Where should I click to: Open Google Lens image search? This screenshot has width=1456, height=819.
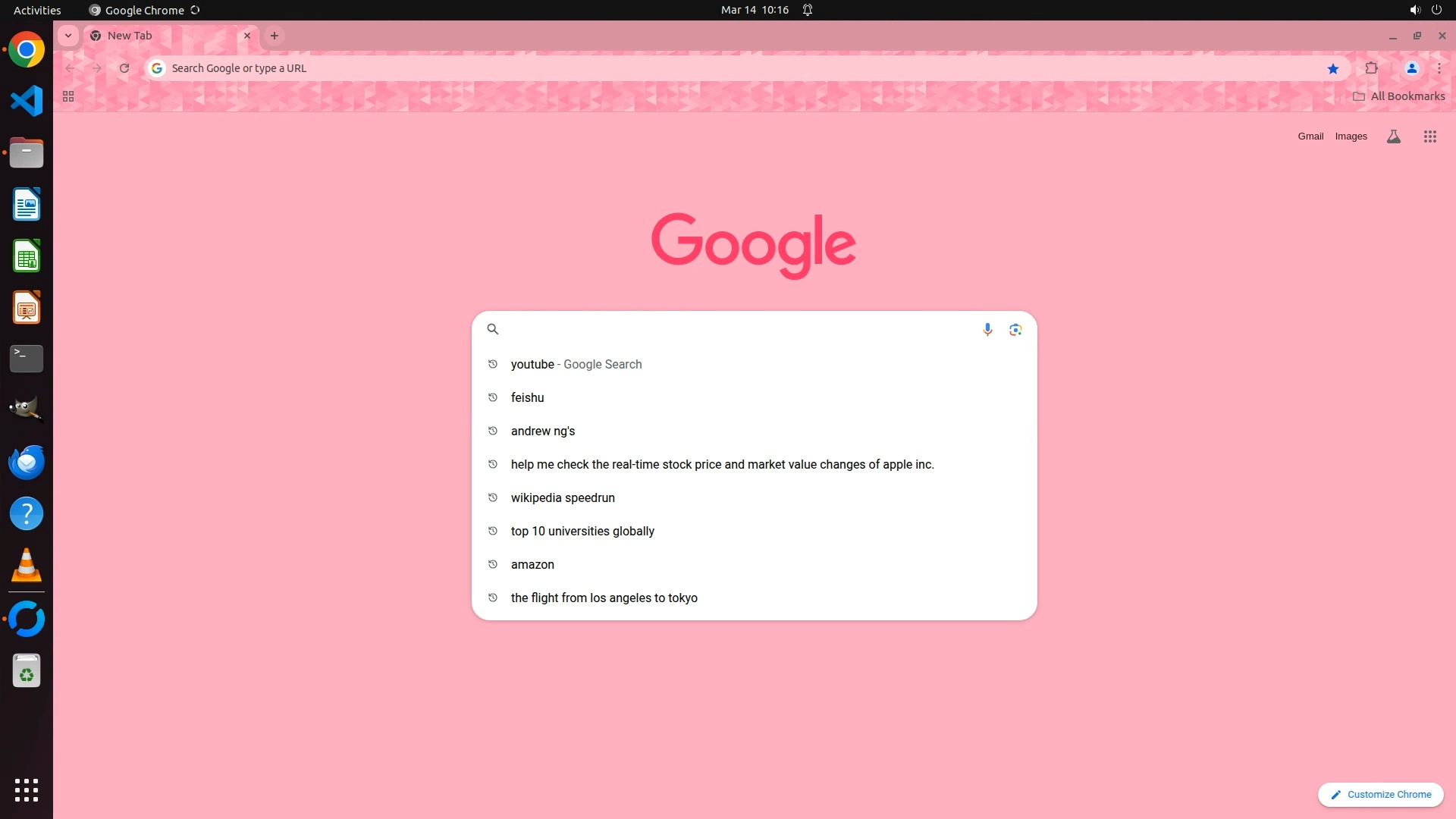coord(1015,329)
